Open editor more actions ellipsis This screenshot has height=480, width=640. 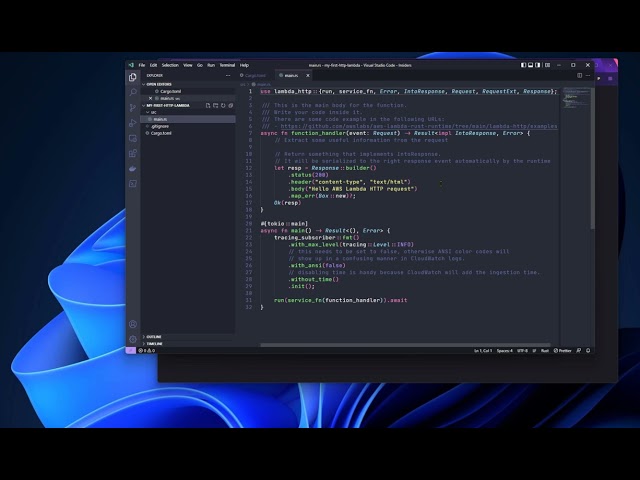click(588, 76)
